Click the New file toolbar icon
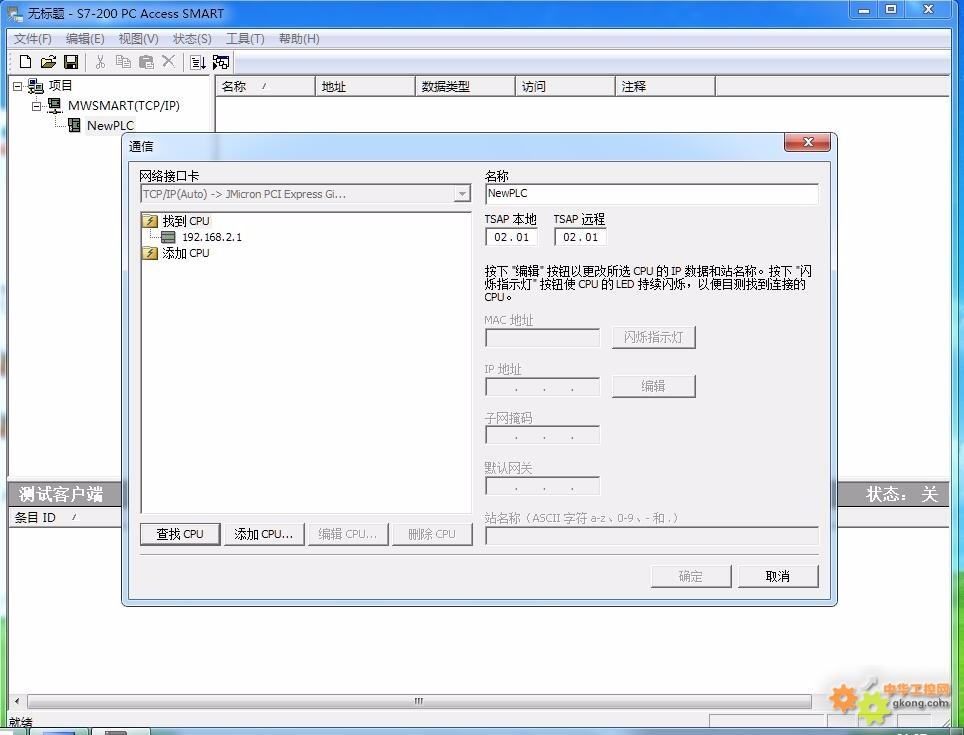Viewport: 964px width, 735px height. coord(25,61)
